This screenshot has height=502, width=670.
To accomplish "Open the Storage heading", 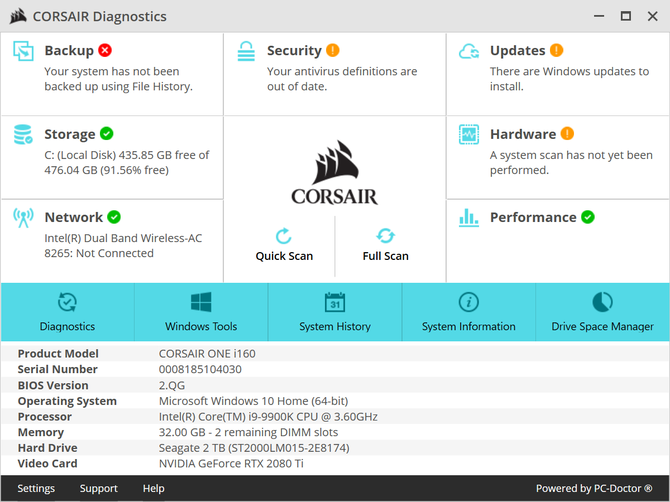I will click(x=70, y=134).
